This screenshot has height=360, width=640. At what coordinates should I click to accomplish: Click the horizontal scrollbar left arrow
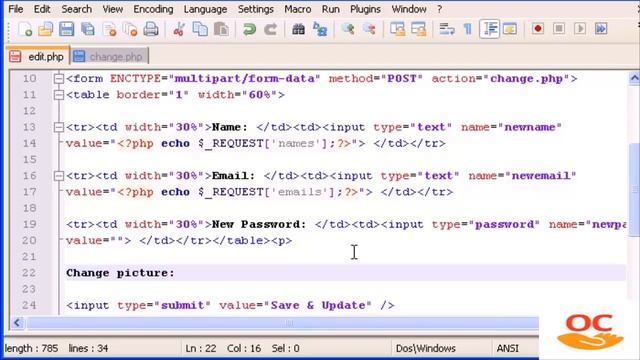click(x=17, y=323)
